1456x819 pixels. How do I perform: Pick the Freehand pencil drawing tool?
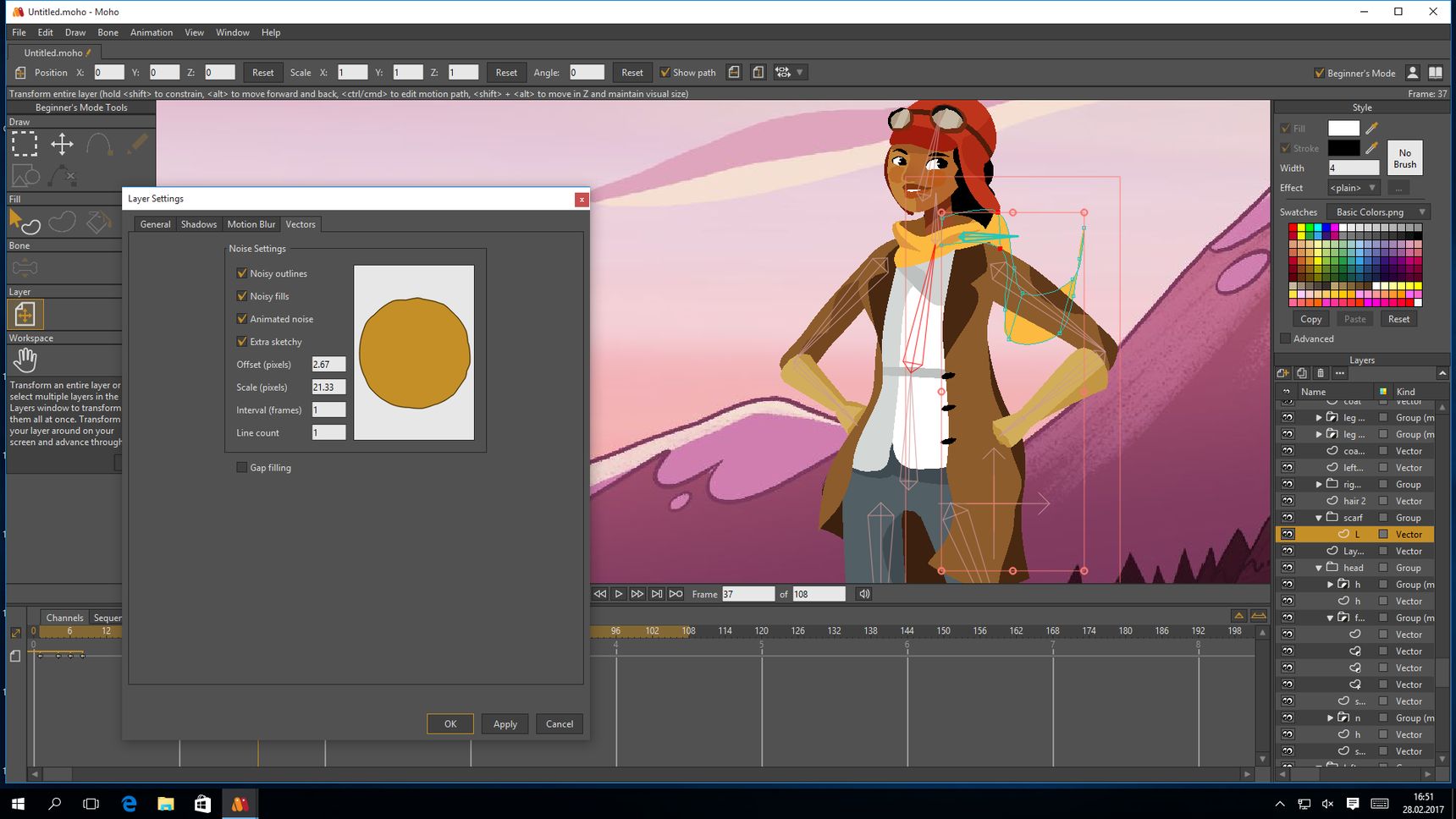pos(136,144)
